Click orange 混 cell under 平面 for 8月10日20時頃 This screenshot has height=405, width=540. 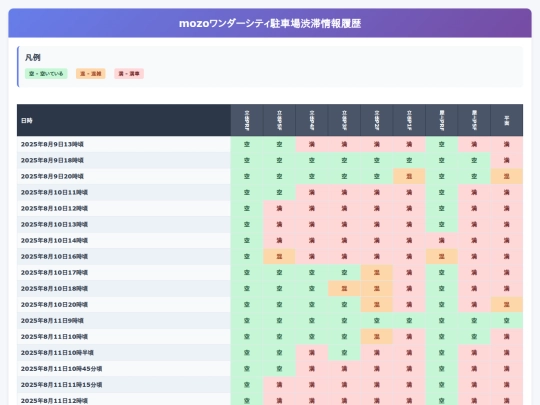pyautogui.click(x=507, y=304)
